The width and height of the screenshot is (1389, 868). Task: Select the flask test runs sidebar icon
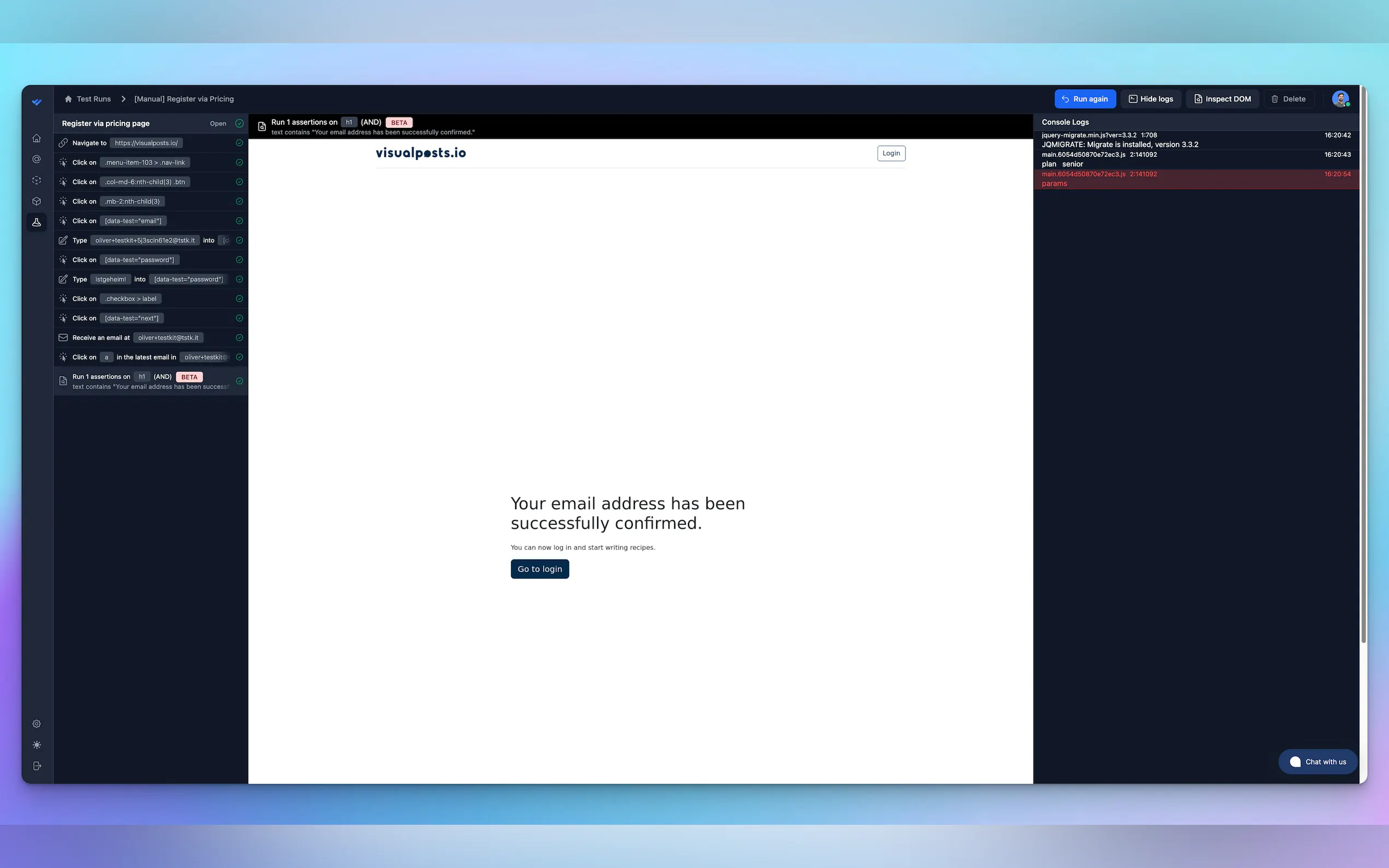(x=37, y=222)
